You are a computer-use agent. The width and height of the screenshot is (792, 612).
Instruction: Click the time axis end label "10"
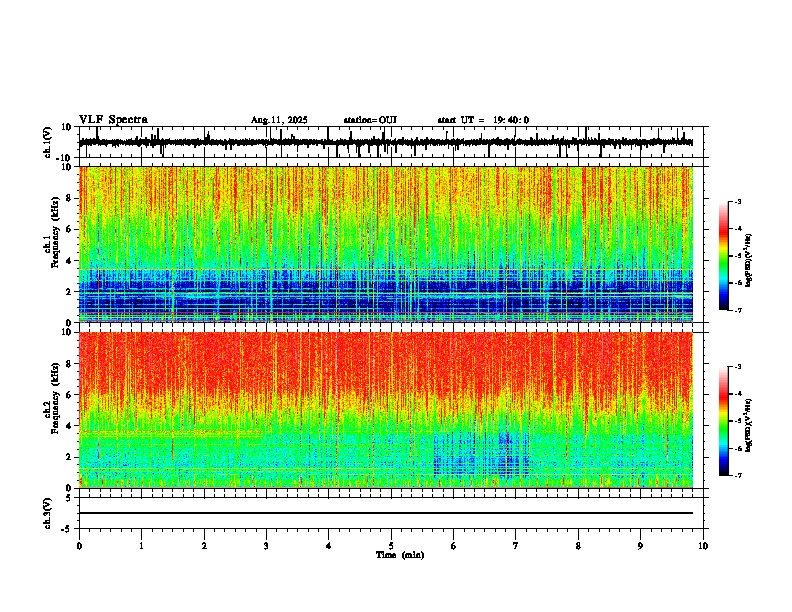[x=703, y=546]
